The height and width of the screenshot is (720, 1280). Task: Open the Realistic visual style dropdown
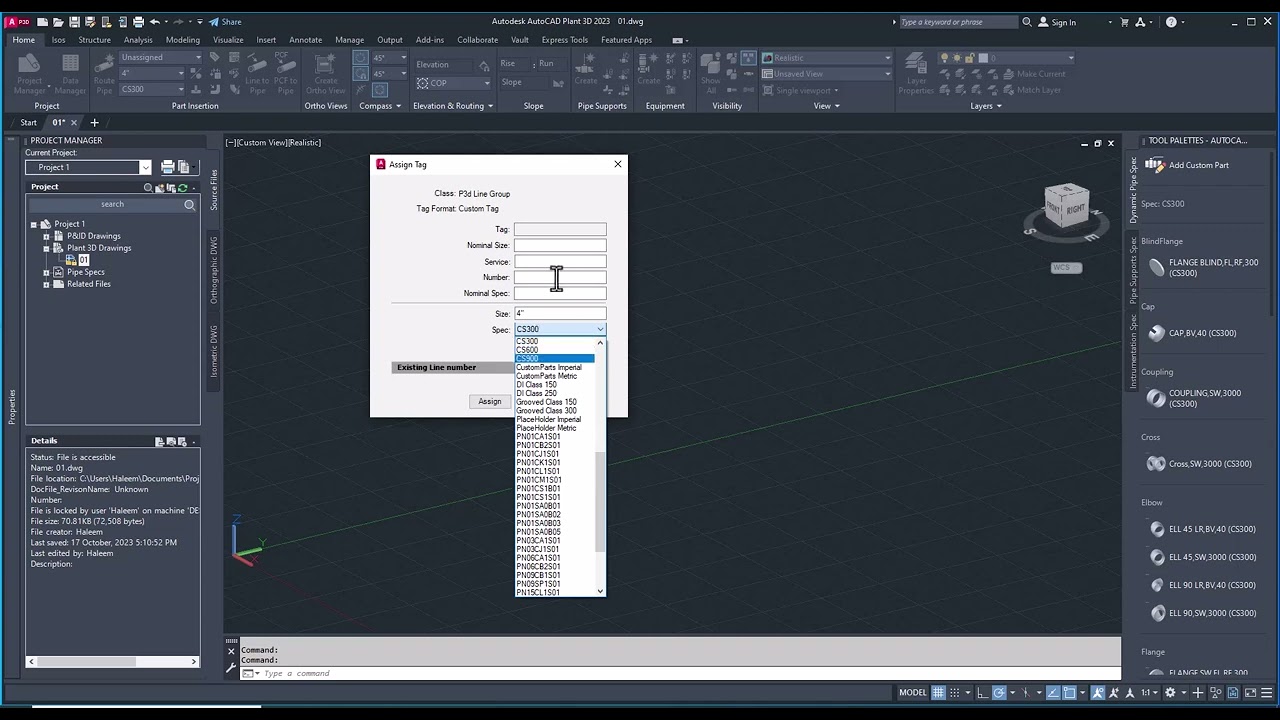point(826,58)
